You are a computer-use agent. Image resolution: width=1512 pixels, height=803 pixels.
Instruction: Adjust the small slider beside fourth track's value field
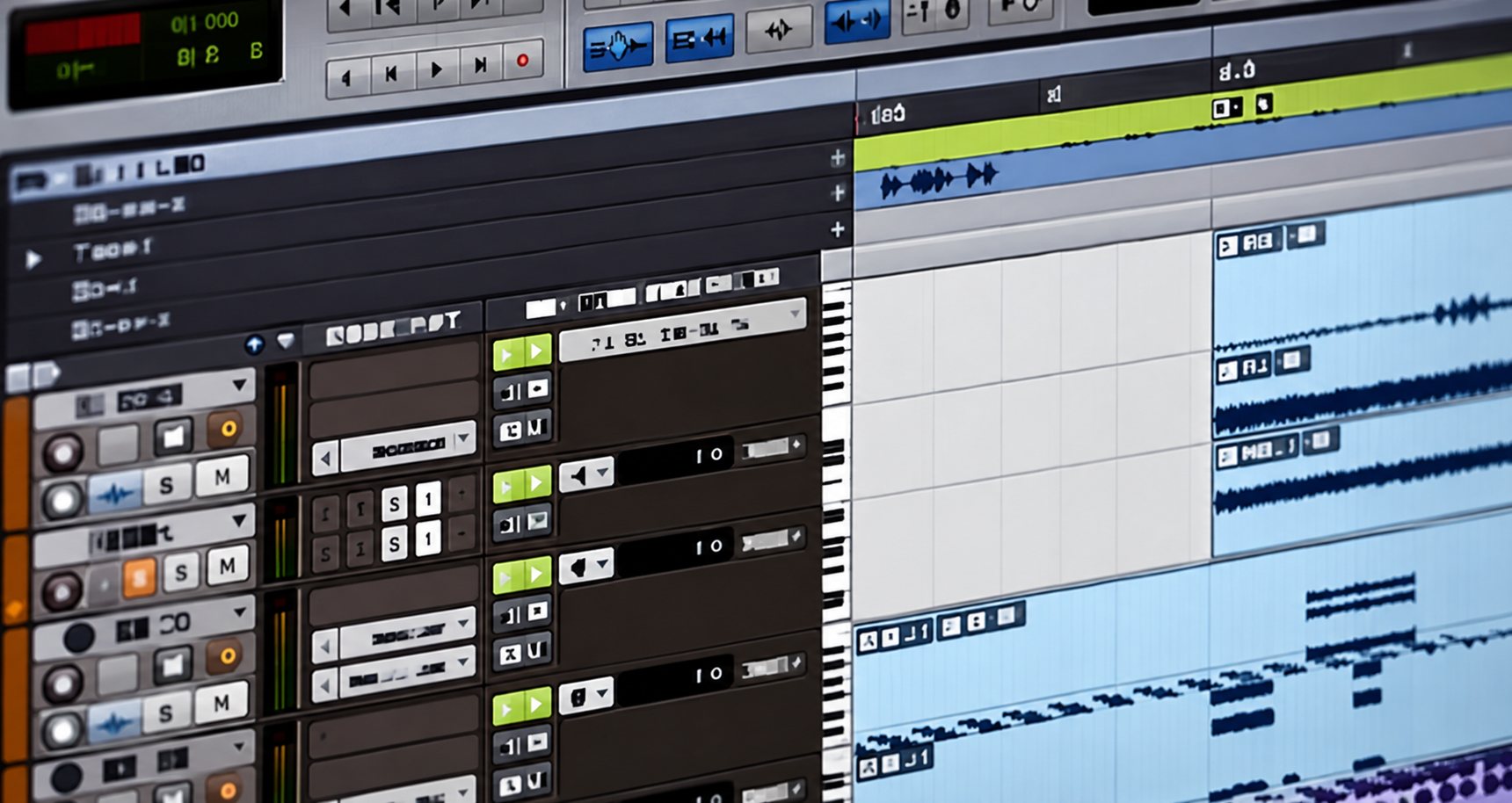coord(771,669)
